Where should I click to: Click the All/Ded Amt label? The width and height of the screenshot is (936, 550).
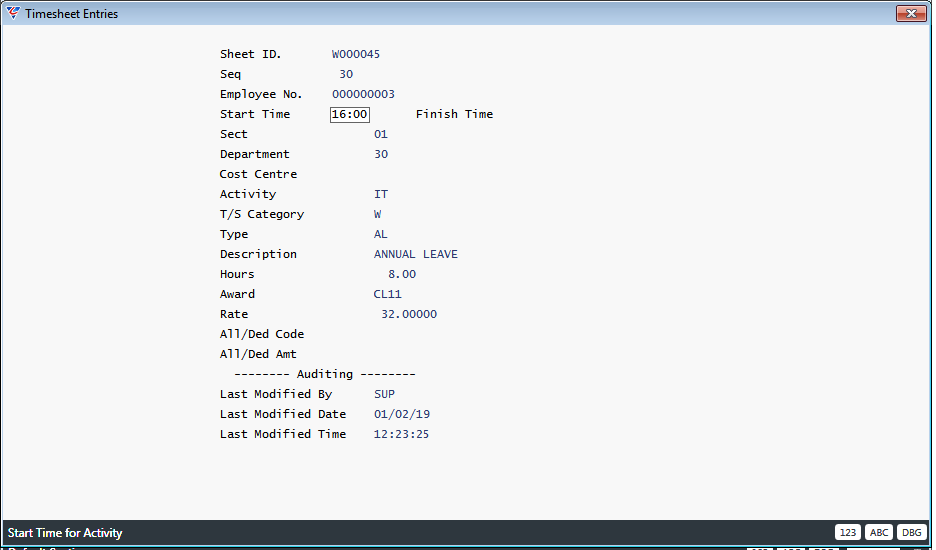258,354
